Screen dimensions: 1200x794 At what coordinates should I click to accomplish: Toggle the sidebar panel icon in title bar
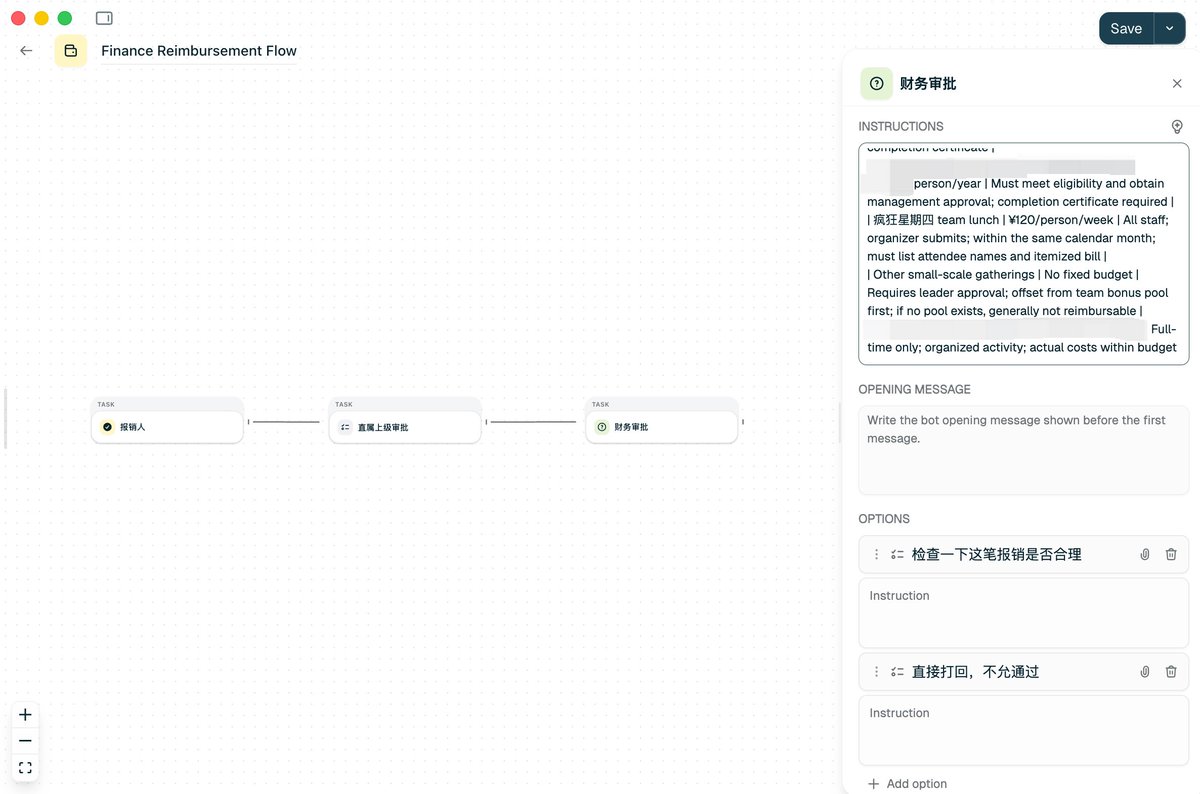pyautogui.click(x=104, y=18)
